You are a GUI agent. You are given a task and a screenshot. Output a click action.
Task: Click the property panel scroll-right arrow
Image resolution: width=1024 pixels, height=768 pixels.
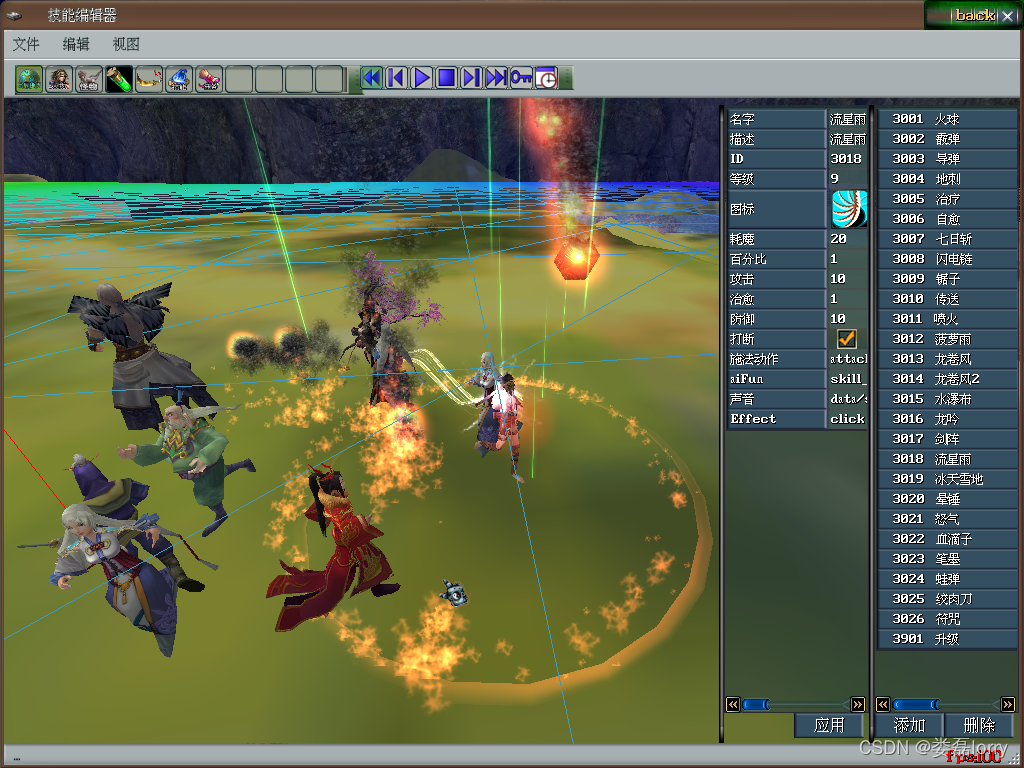858,705
